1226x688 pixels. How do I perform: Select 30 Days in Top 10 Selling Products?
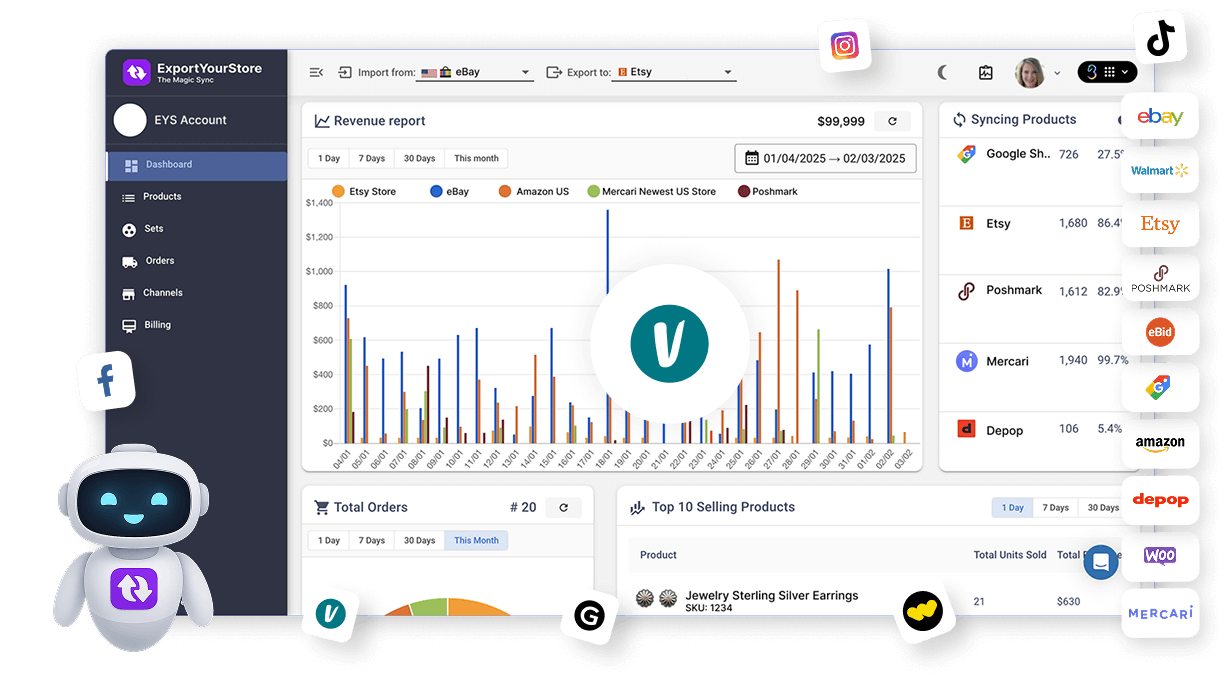click(1102, 508)
